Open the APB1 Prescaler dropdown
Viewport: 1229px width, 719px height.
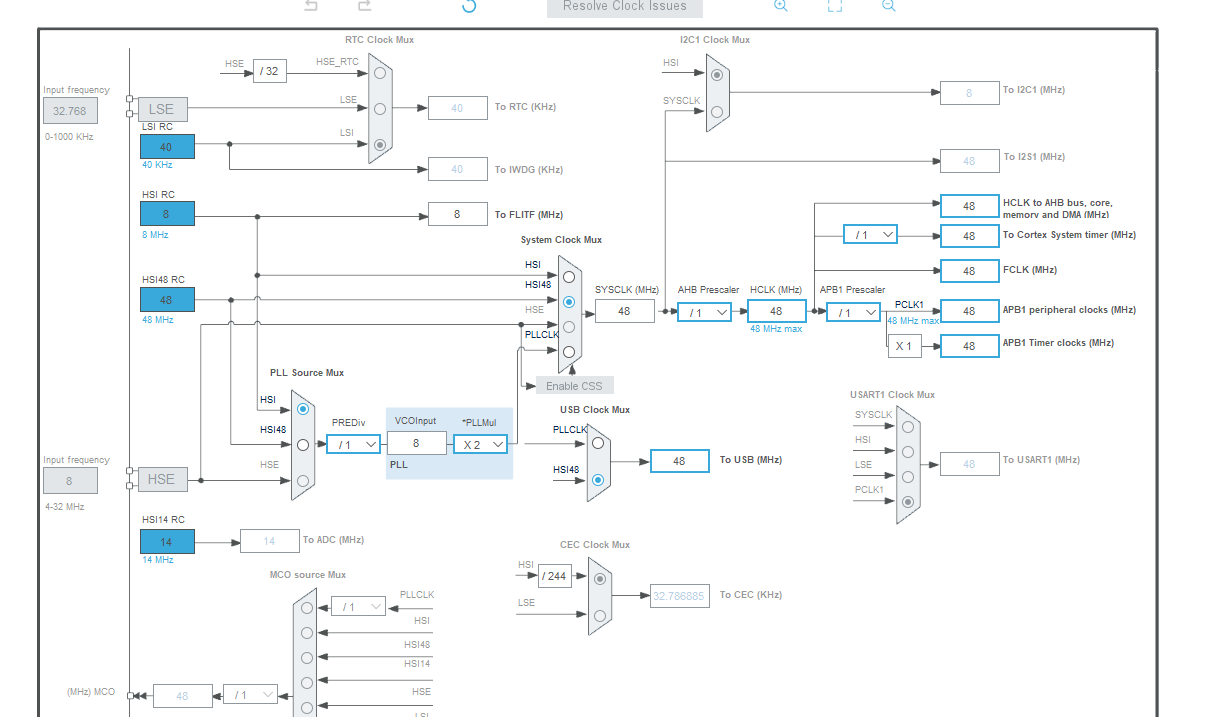[x=852, y=311]
